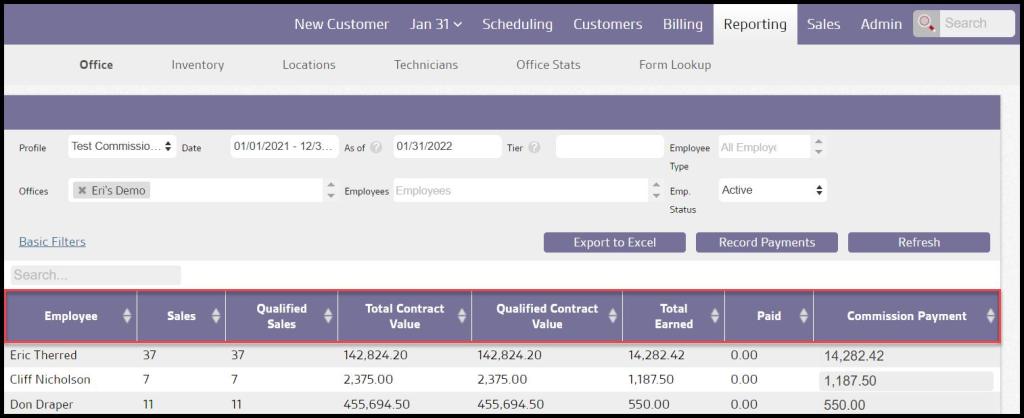Open the Billing menu
The width and height of the screenshot is (1024, 418).
pos(682,24)
